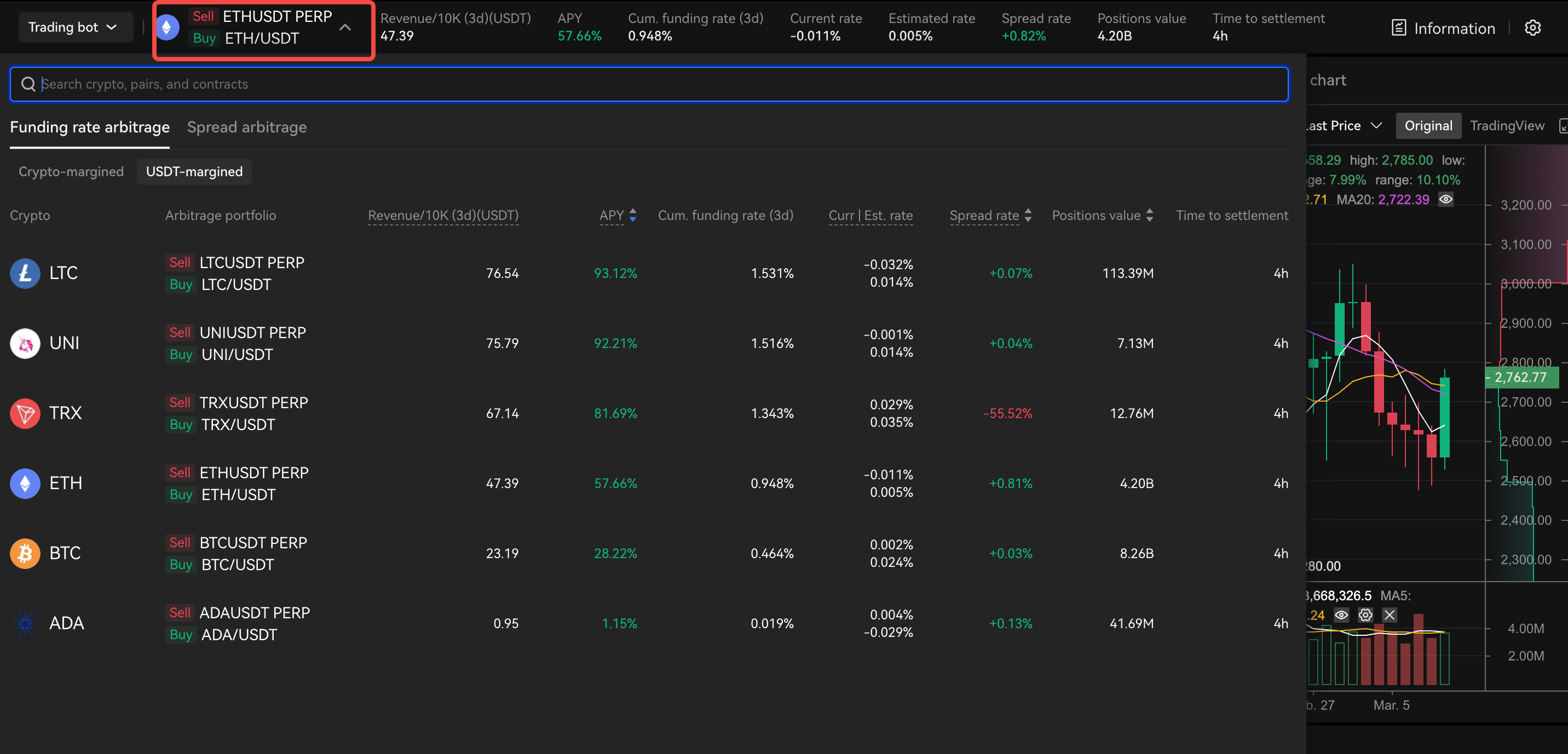The width and height of the screenshot is (1568, 754).
Task: Open volume indicator settings gear
Action: click(x=1365, y=614)
